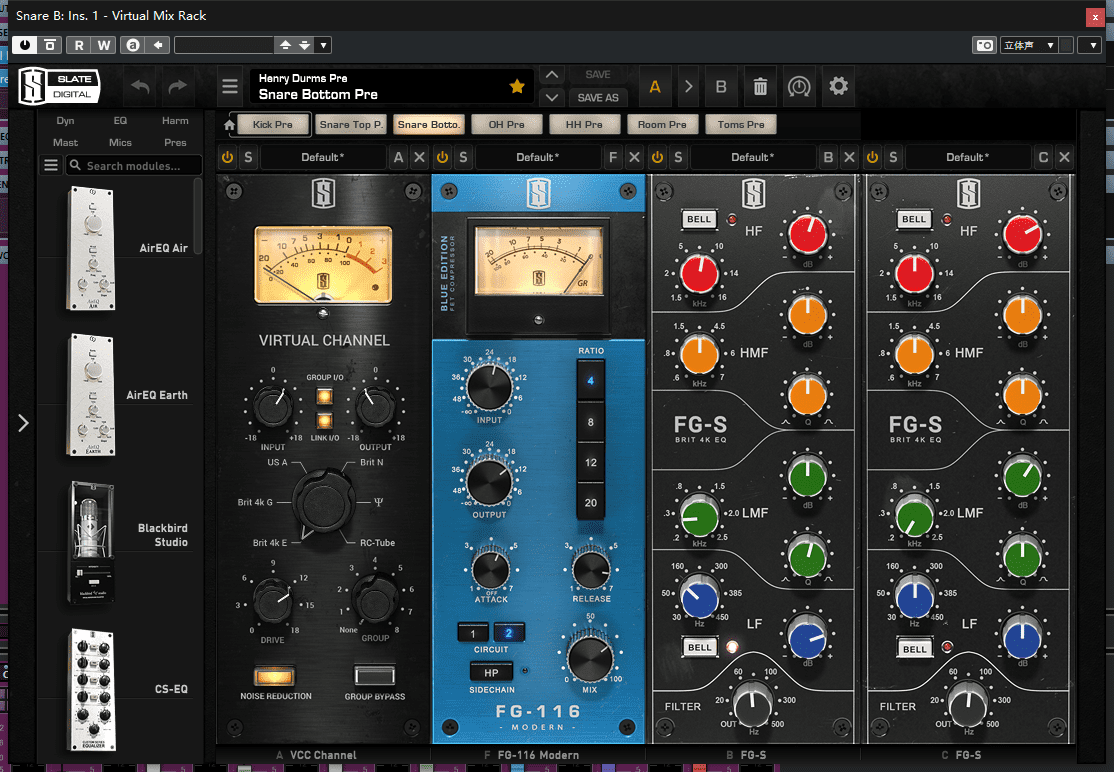The image size is (1114, 772).
Task: Delete preset with the trash can icon
Action: (x=759, y=87)
